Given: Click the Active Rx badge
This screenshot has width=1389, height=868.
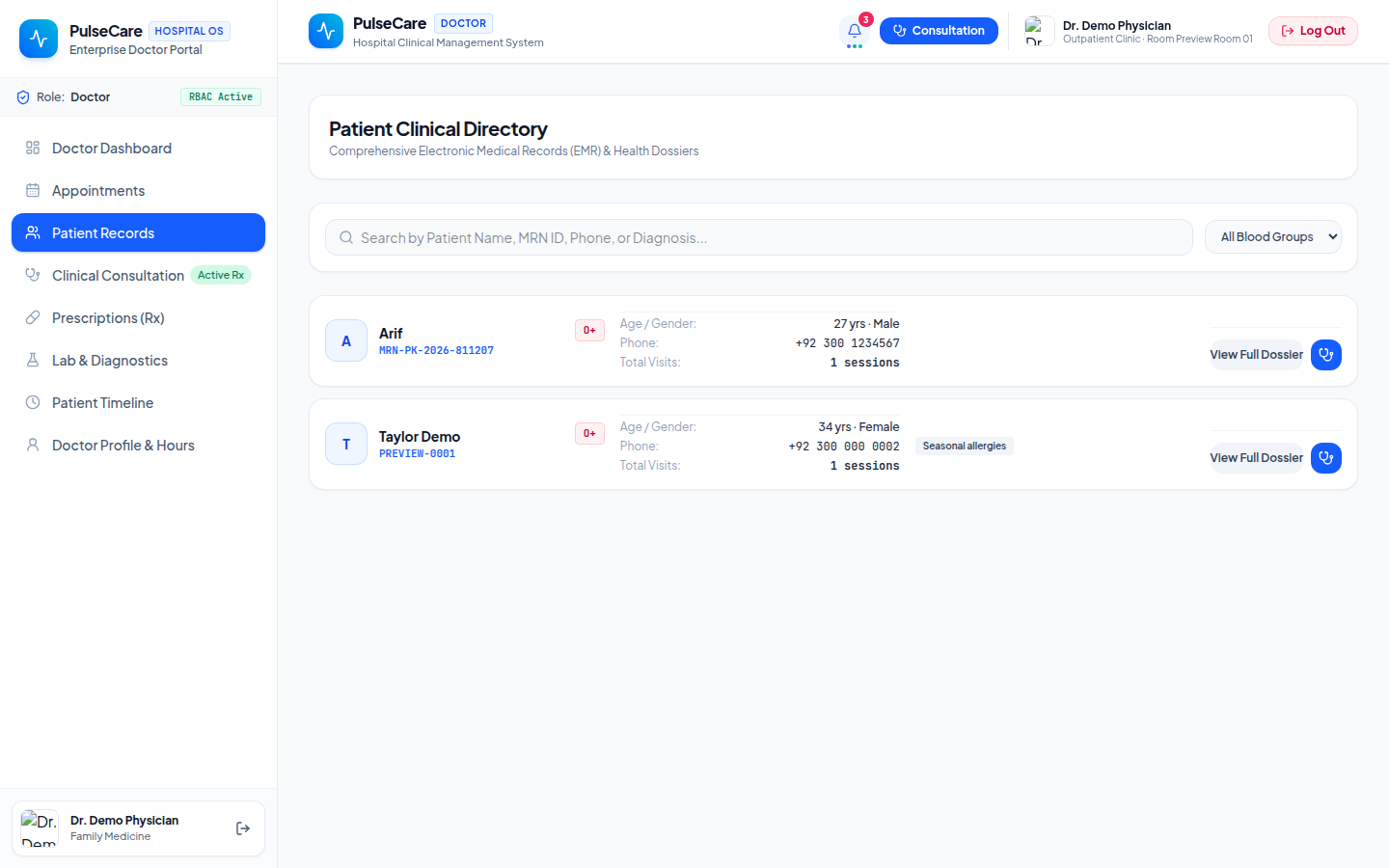Looking at the screenshot, I should tap(221, 275).
